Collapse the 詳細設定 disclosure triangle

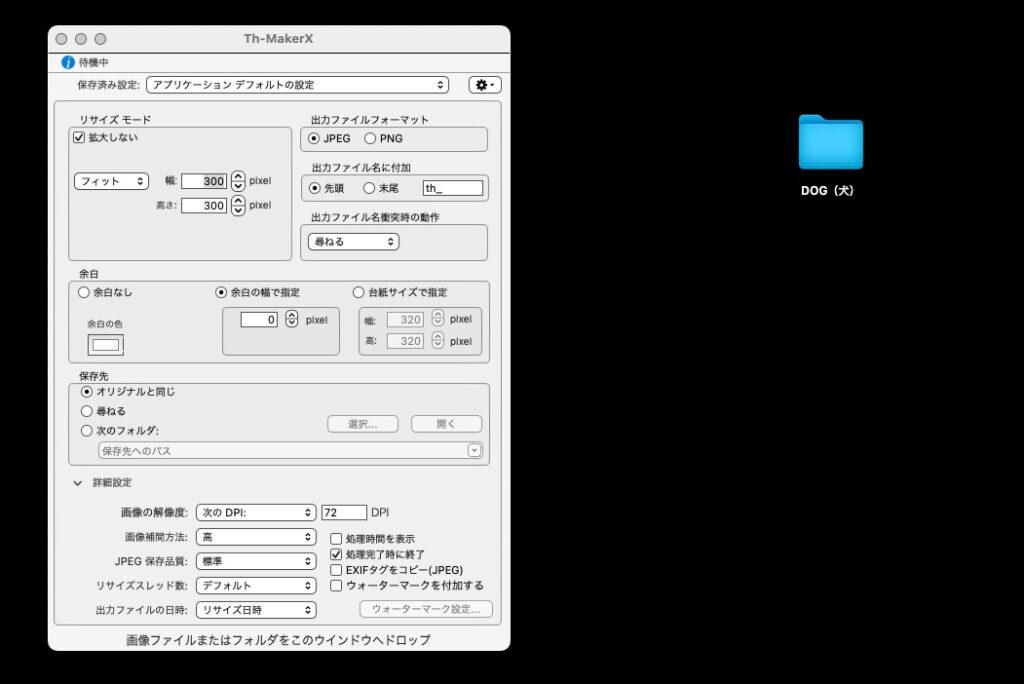78,483
